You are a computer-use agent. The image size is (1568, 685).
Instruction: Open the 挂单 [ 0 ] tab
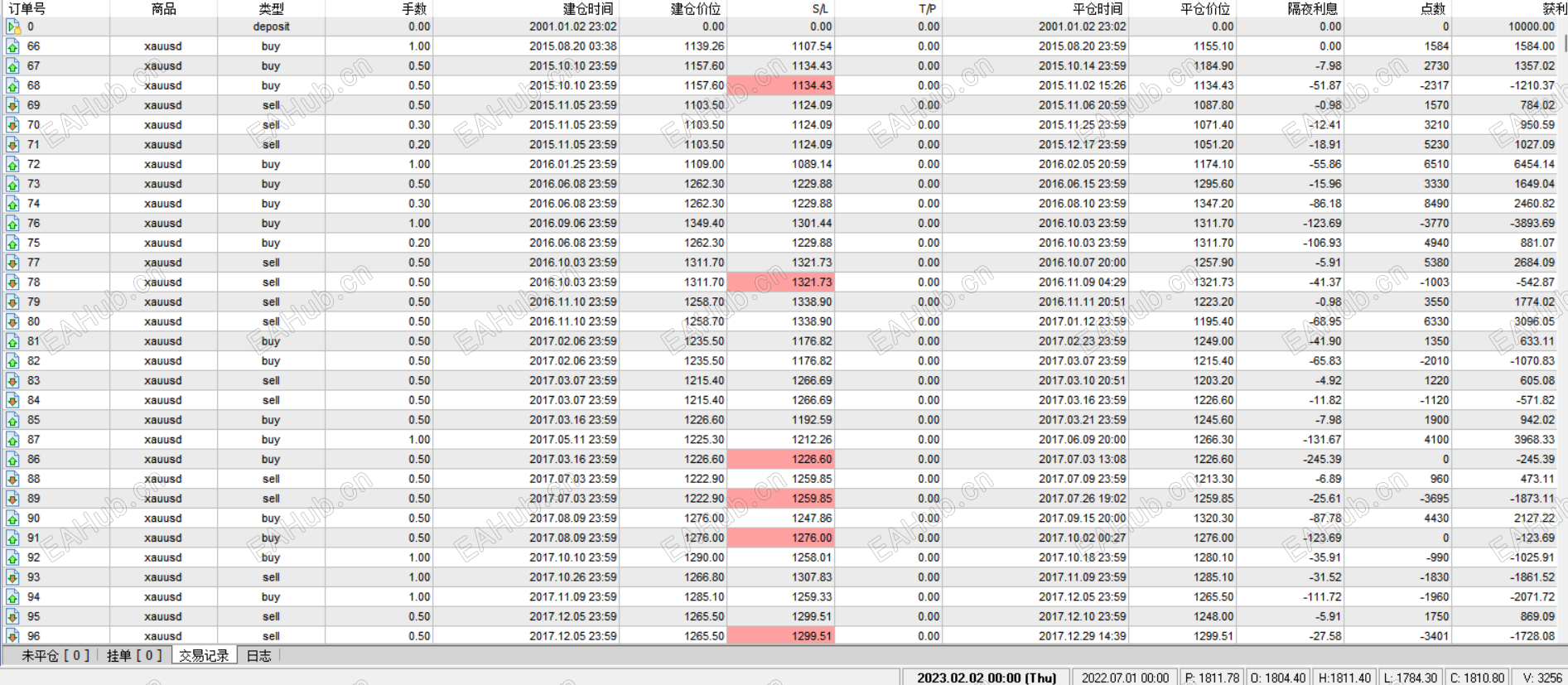click(x=135, y=656)
